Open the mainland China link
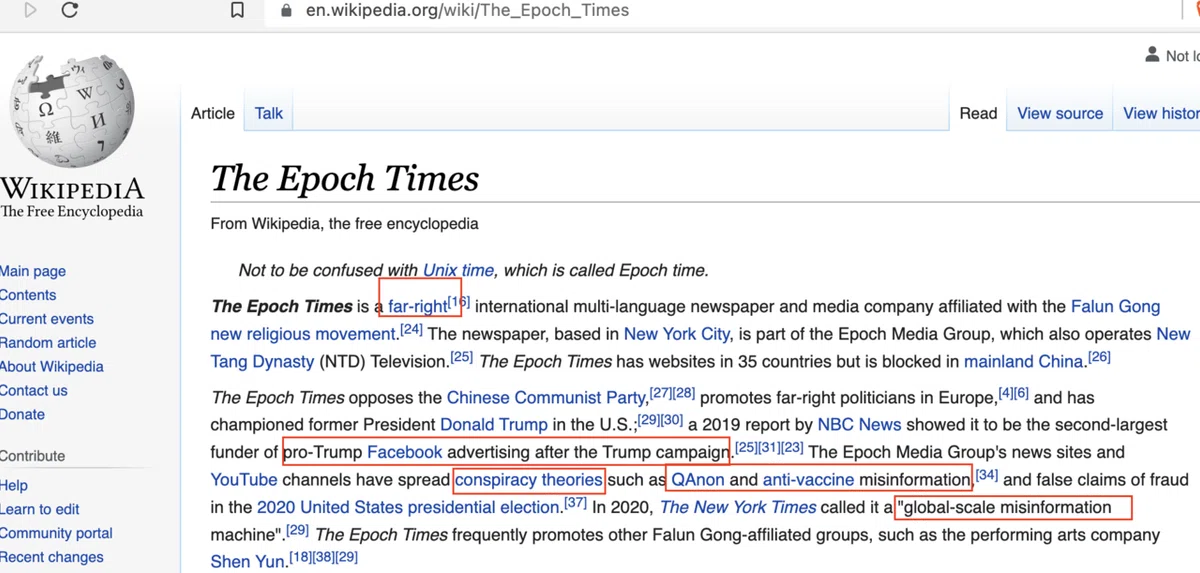The width and height of the screenshot is (1200, 573). pos(1024,360)
